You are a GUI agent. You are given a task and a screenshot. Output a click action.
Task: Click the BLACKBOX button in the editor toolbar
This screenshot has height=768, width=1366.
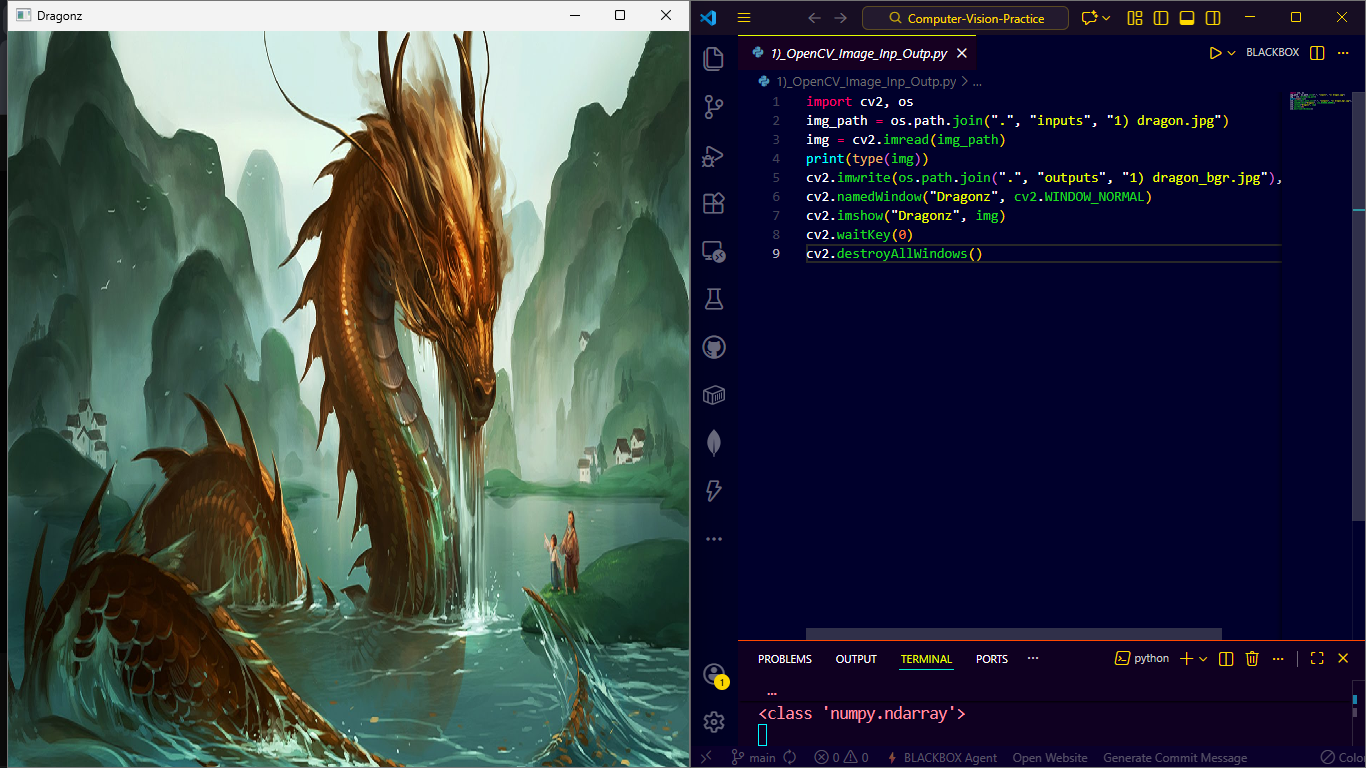[x=1272, y=53]
